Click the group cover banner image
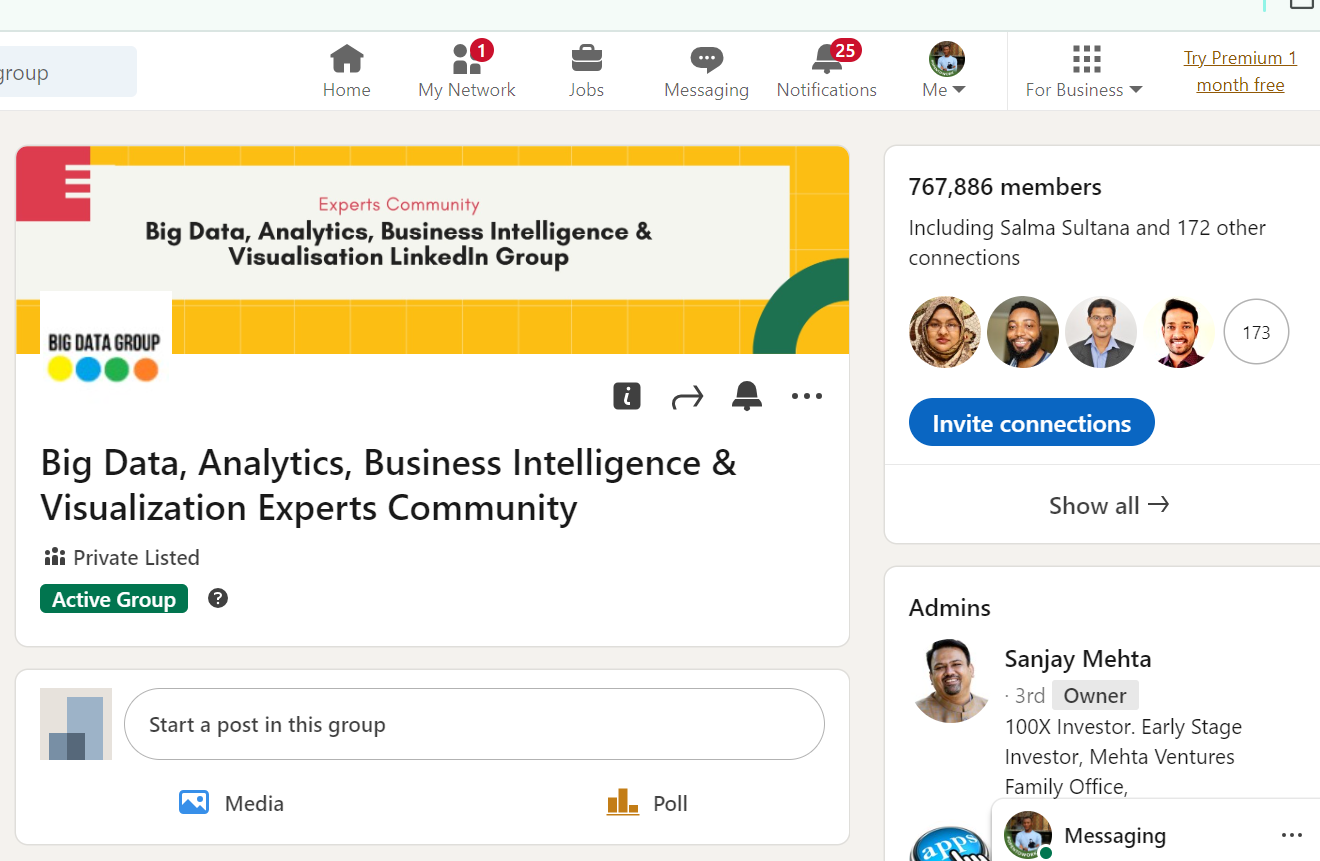Image resolution: width=1320 pixels, height=861 pixels. (x=432, y=250)
